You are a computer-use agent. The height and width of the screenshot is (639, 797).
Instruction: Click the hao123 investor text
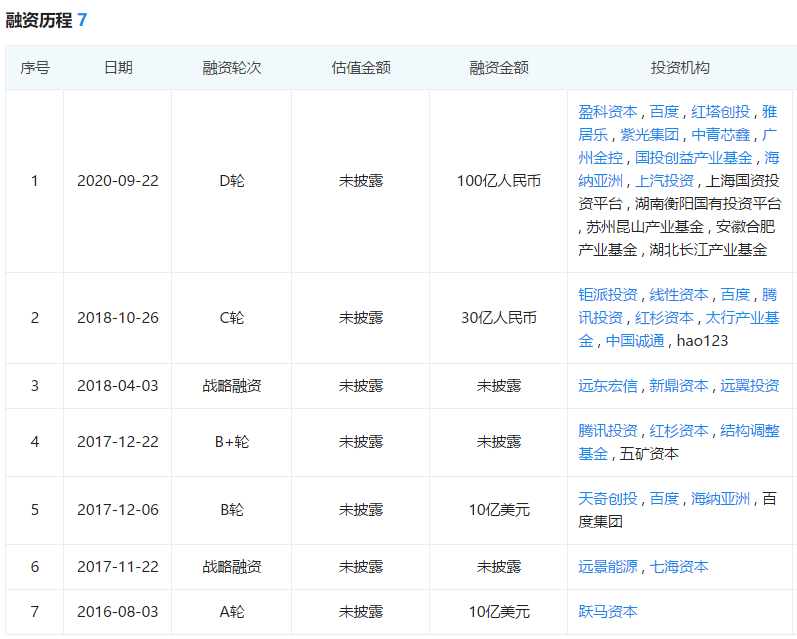(702, 341)
